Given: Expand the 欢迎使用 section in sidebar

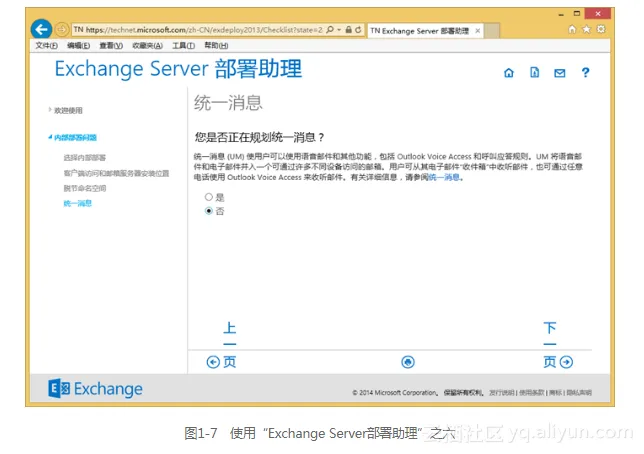Looking at the screenshot, I should 68,110.
